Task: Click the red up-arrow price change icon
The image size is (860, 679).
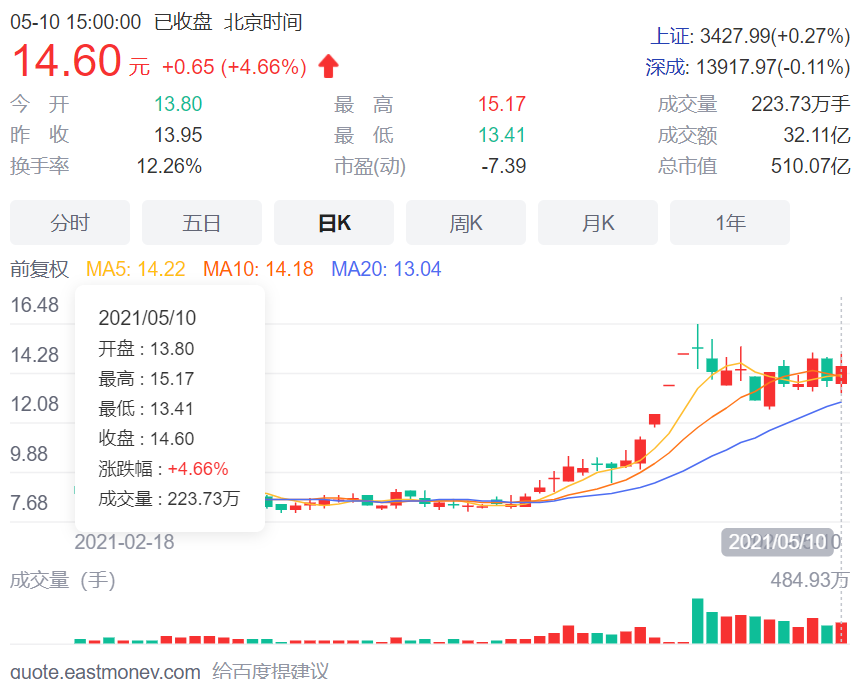Action: click(329, 66)
